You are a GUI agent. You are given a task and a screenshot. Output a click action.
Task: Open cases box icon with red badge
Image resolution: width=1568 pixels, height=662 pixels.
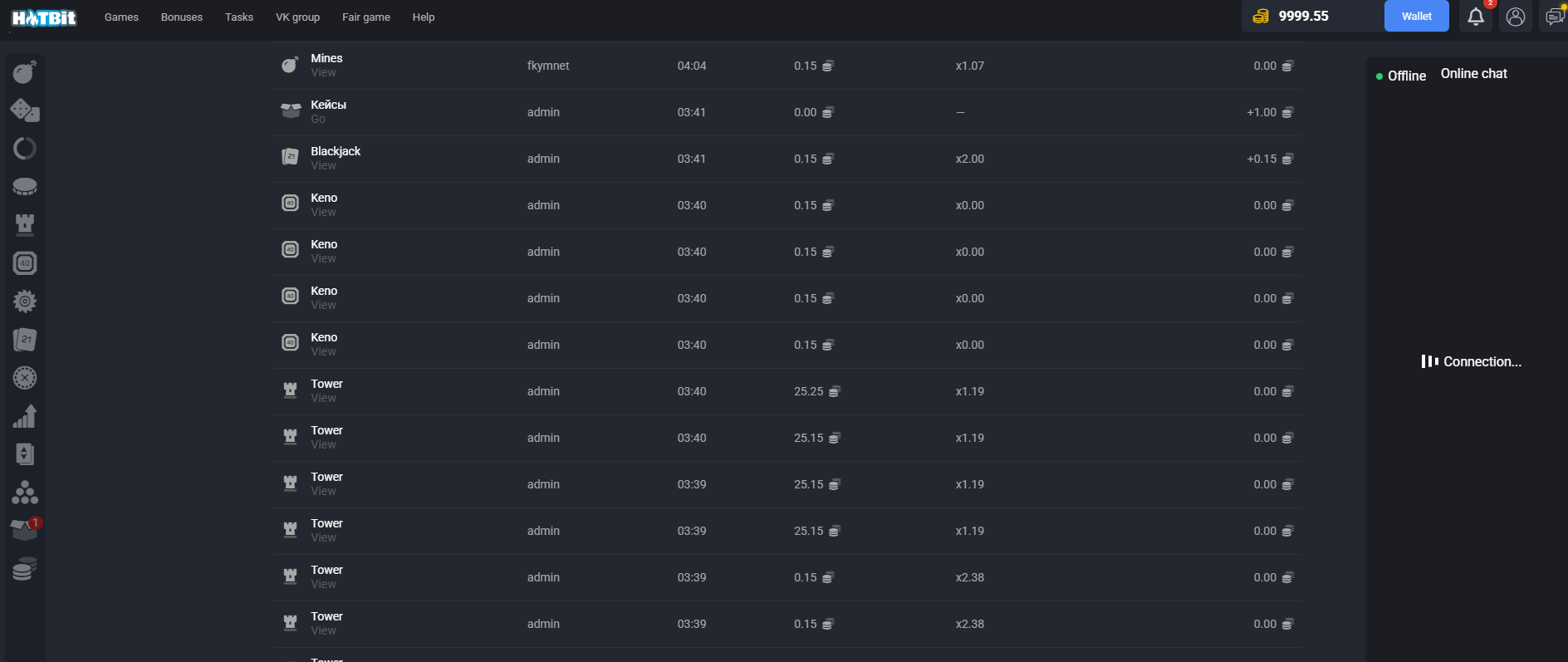coord(25,529)
